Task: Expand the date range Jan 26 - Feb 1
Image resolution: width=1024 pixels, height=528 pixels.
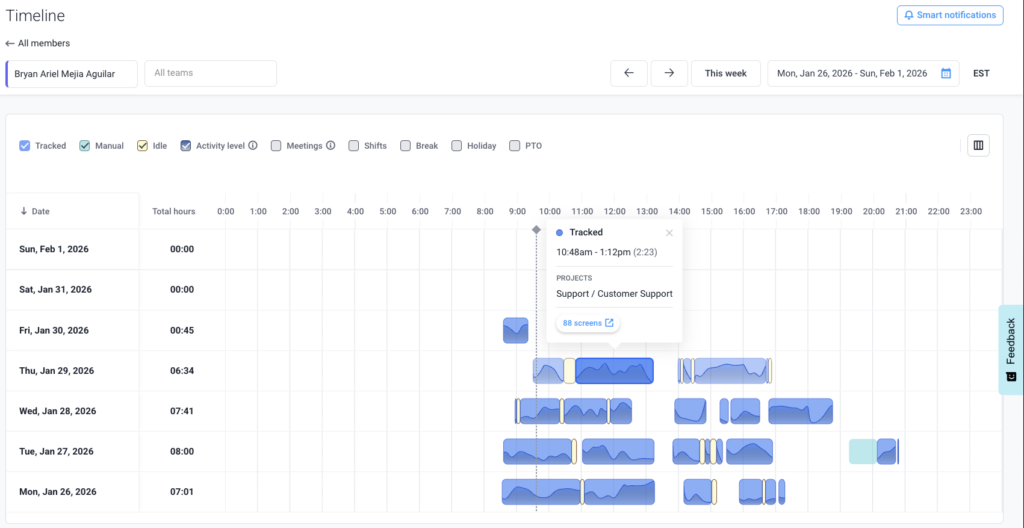Action: 852,73
